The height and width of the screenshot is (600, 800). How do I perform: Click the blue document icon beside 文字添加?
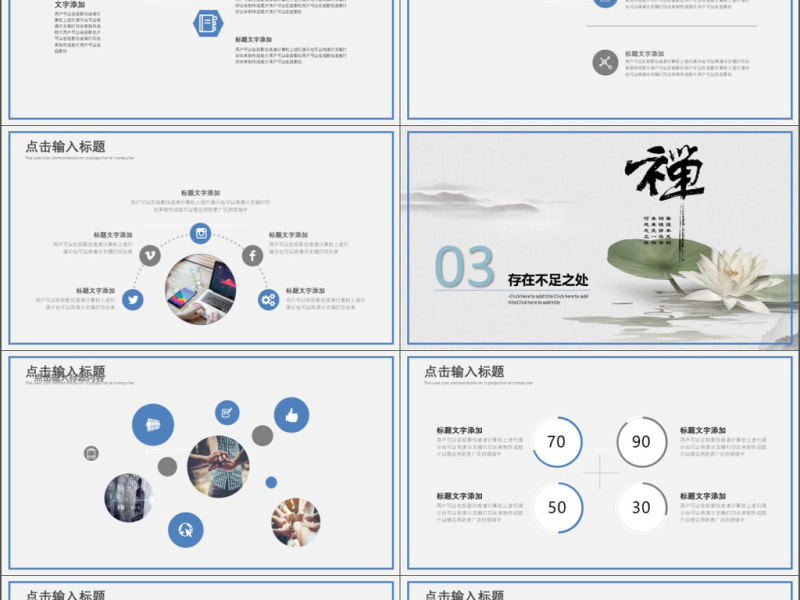click(207, 23)
